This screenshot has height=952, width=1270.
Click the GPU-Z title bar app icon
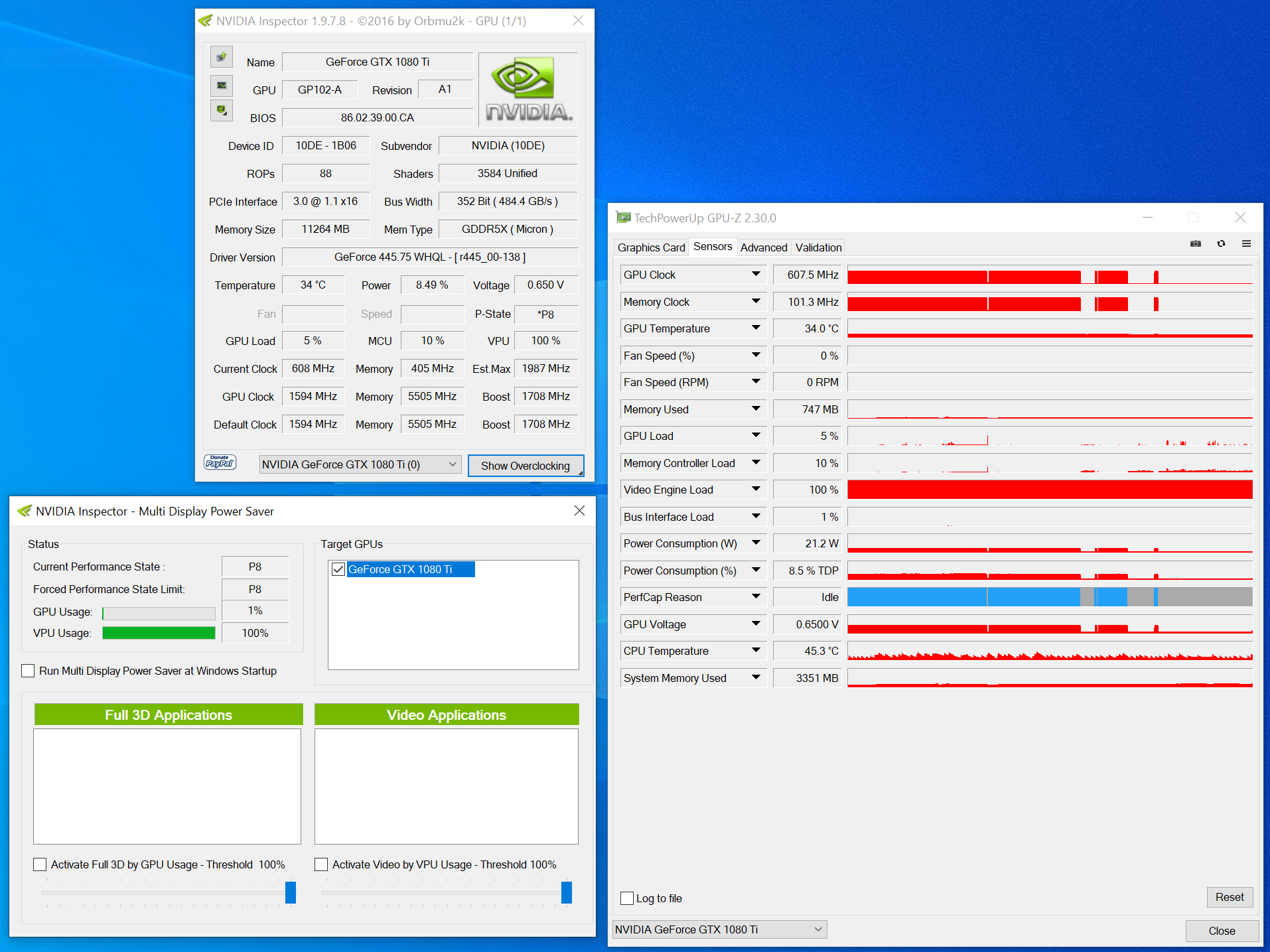click(x=623, y=218)
